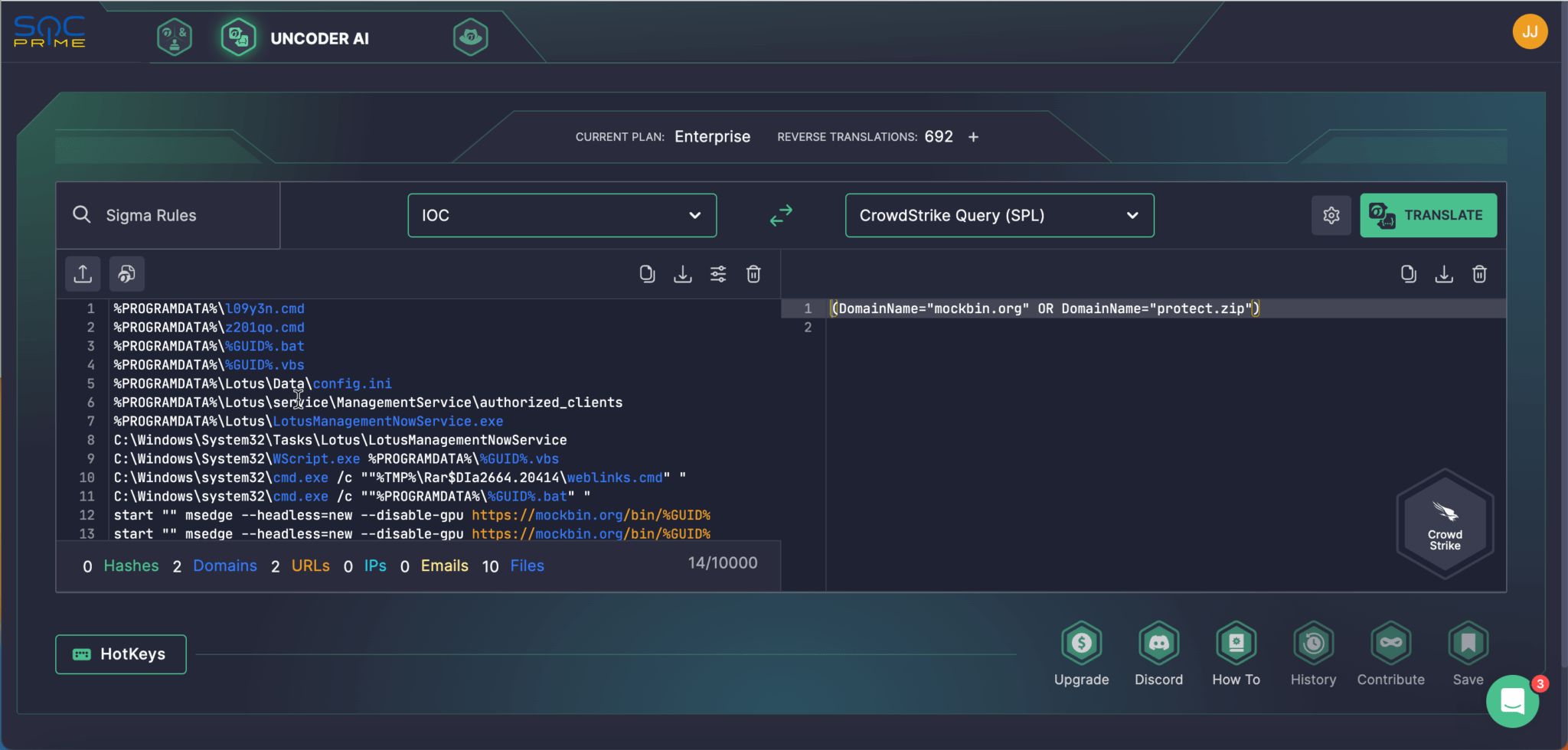The image size is (1568, 750).
Task: Click the Sigma Rules search field
Action: 168,216
